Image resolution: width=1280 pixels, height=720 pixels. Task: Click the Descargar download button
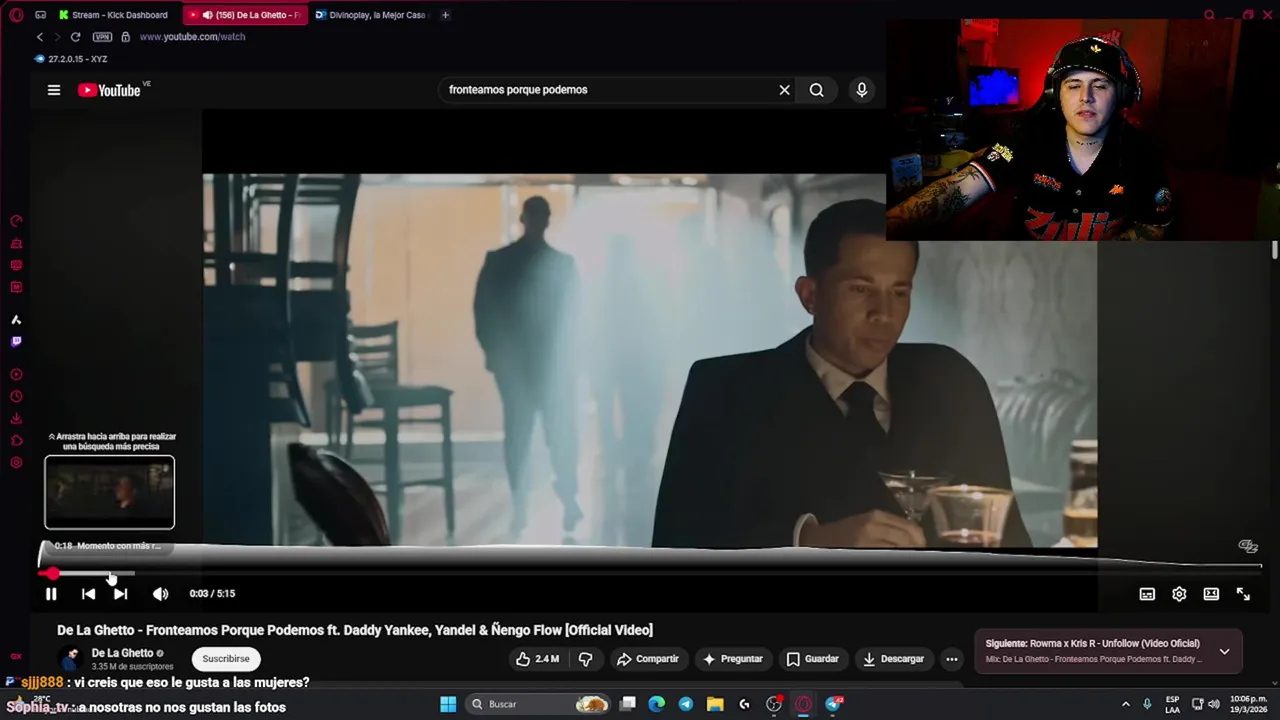[x=893, y=659]
